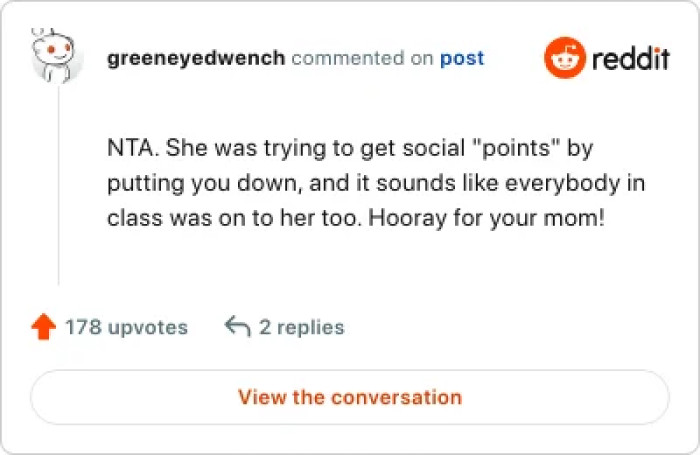Click the "commented on" text in the header

[362, 58]
